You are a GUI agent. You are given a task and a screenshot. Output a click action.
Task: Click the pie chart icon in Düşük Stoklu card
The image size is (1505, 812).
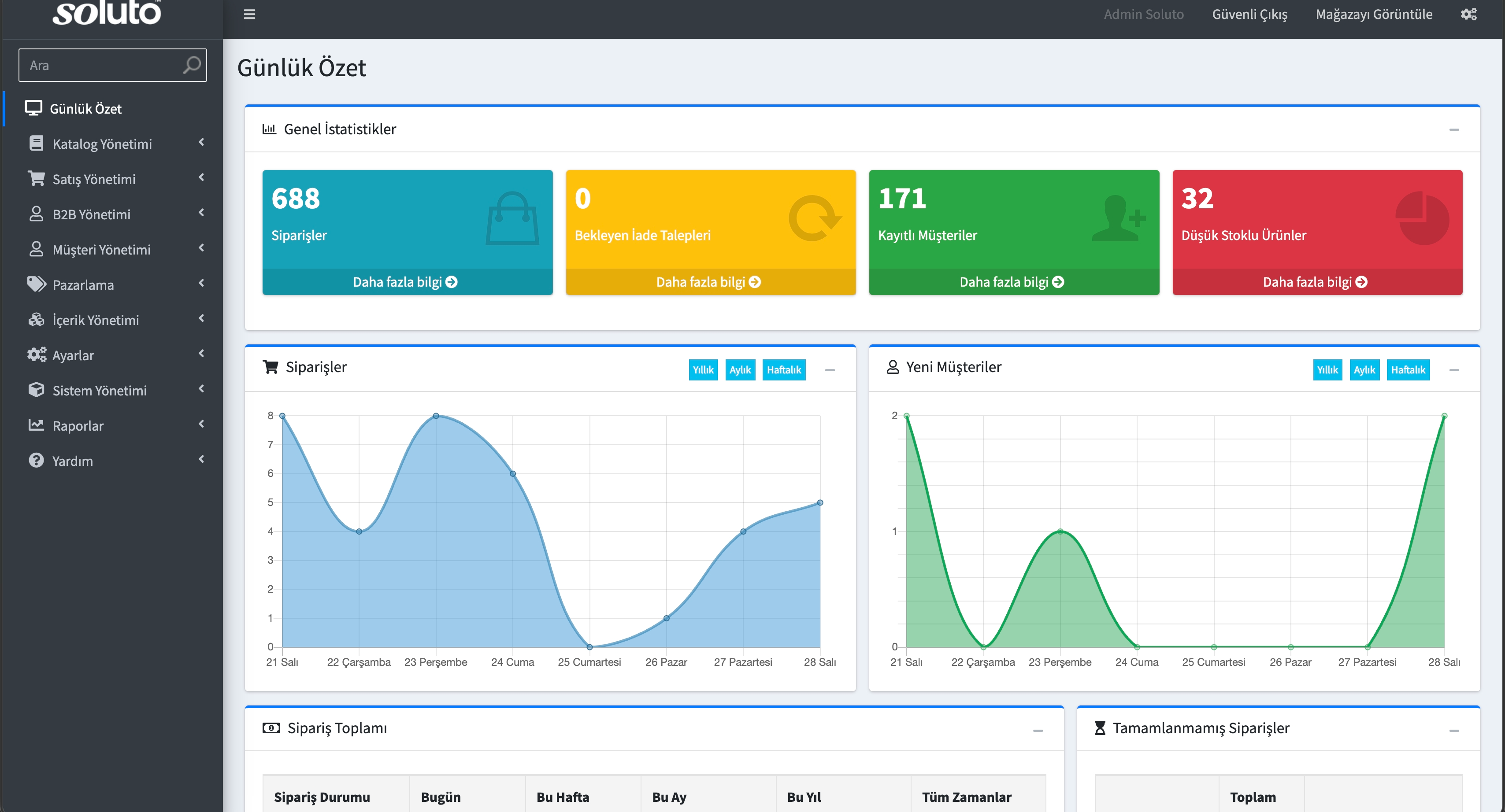click(x=1422, y=218)
